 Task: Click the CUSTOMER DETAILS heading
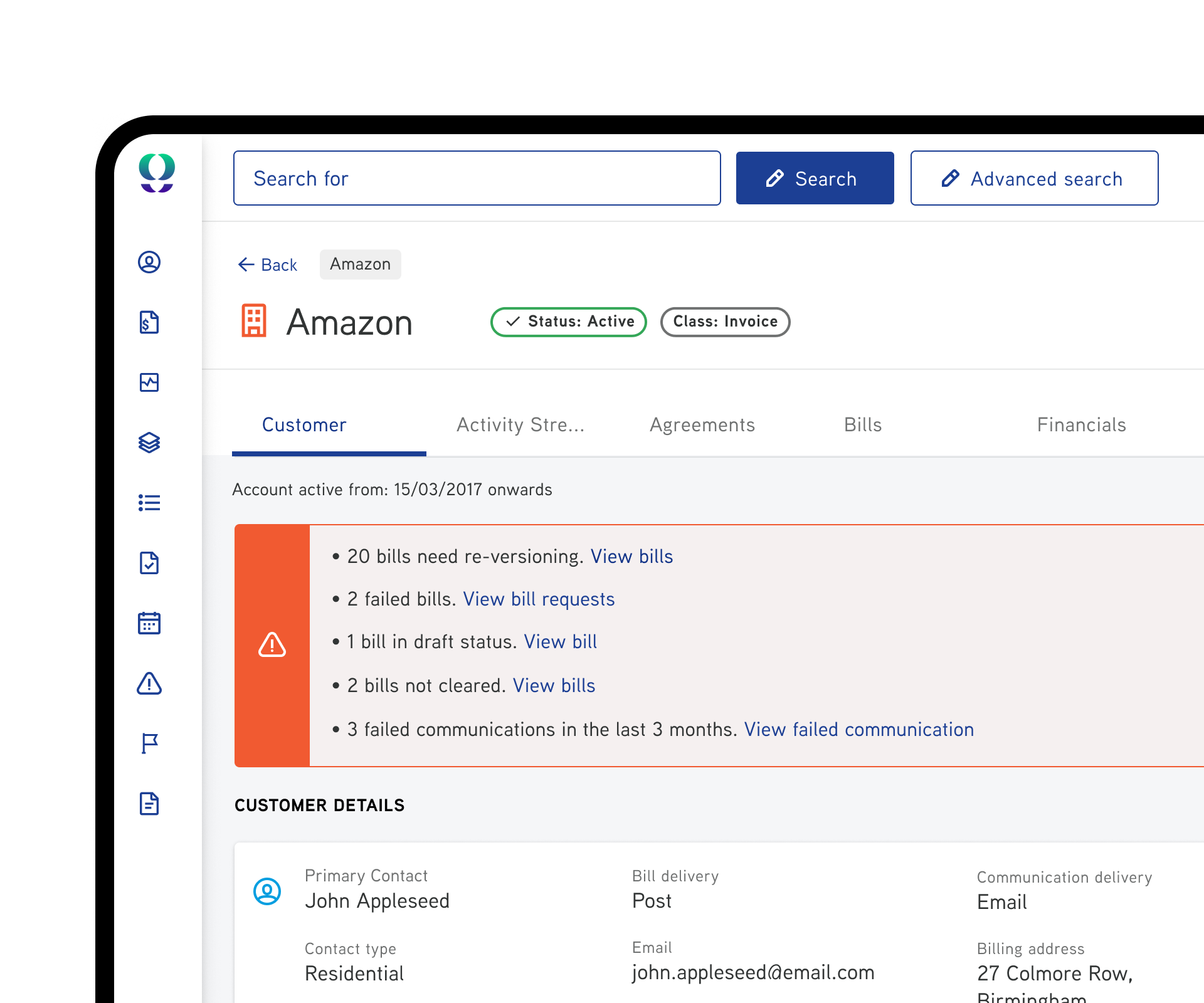click(x=320, y=806)
